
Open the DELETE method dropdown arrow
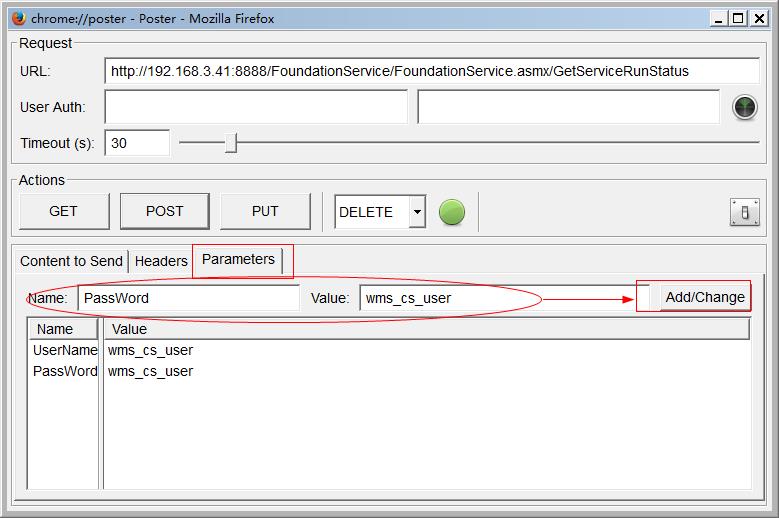tap(417, 212)
